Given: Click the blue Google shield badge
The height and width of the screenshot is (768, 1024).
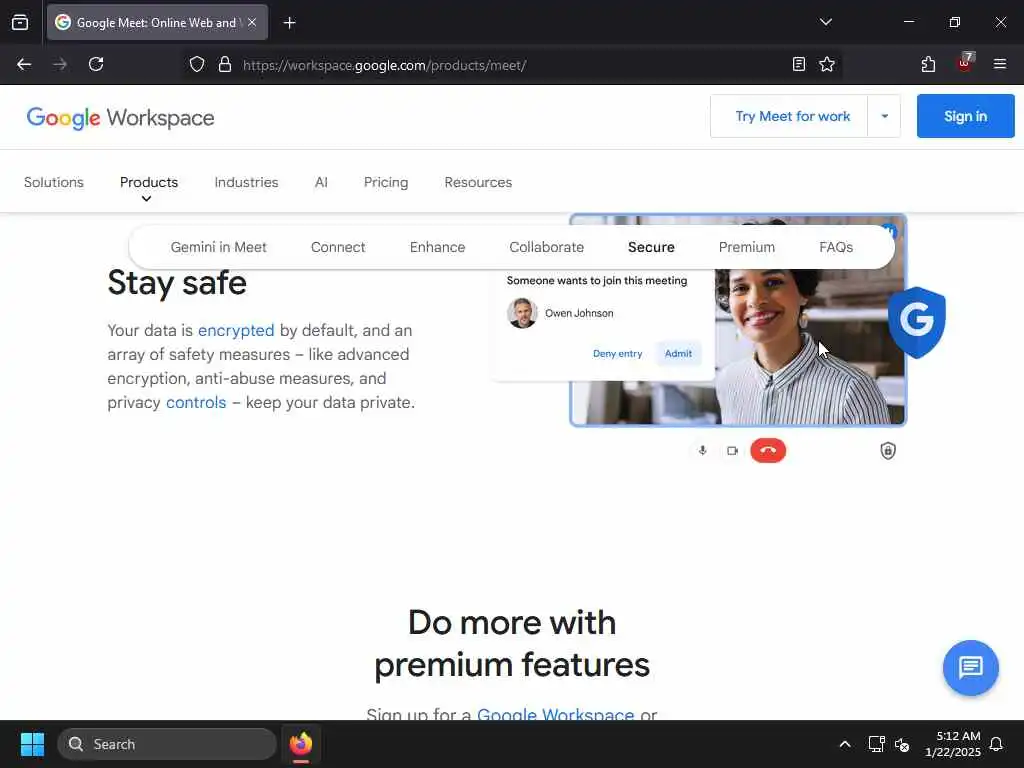Looking at the screenshot, I should pyautogui.click(x=917, y=322).
